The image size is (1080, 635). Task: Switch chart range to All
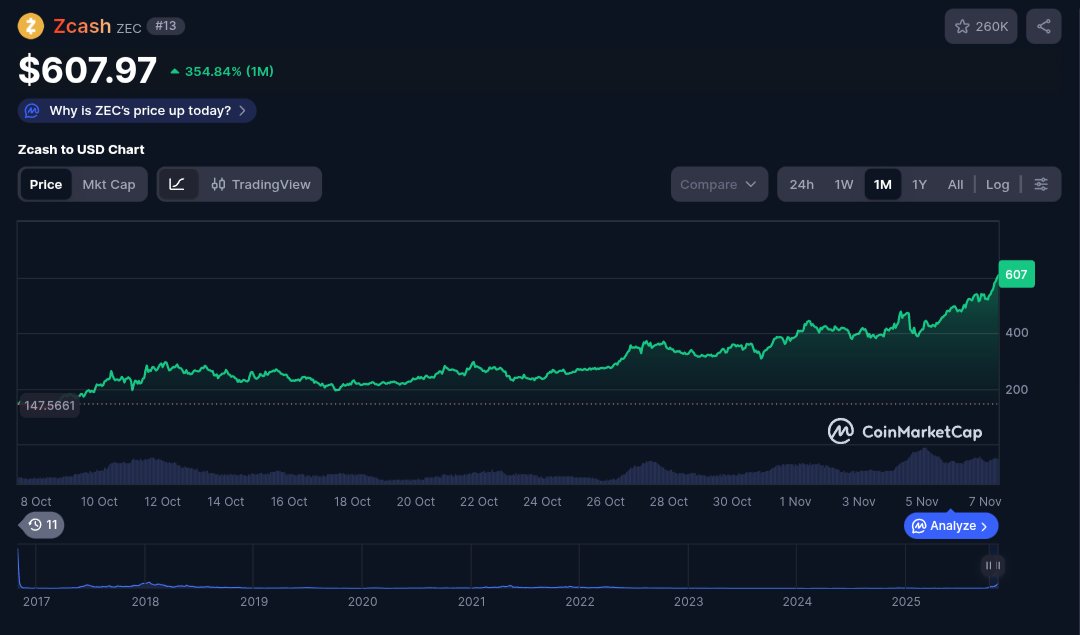[x=955, y=185]
